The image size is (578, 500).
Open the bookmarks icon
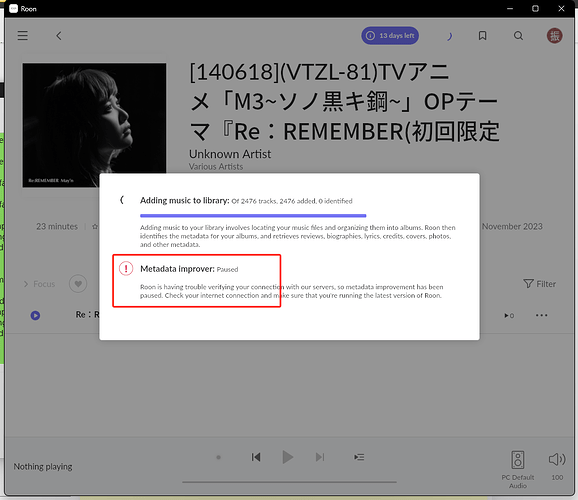click(482, 36)
